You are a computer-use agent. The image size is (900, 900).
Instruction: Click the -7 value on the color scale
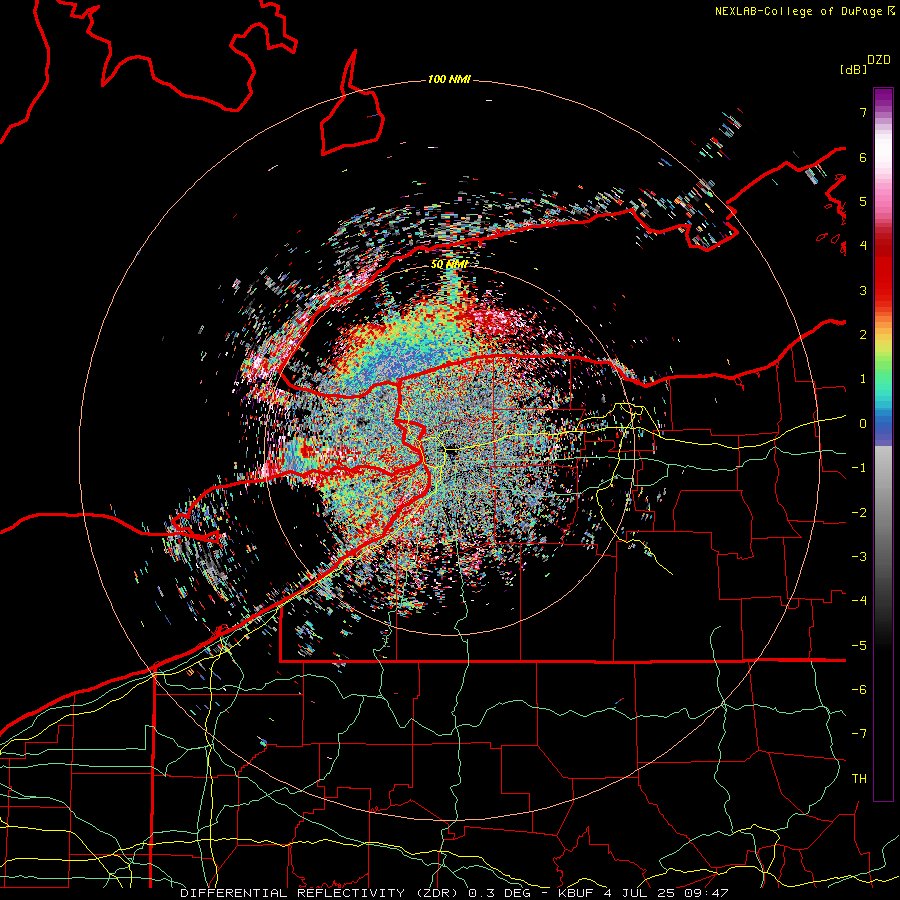point(859,734)
